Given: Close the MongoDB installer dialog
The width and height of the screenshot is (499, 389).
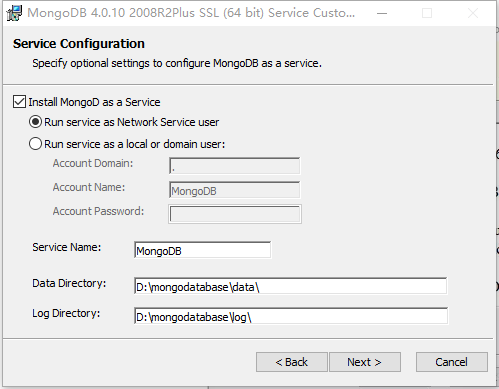Looking at the screenshot, I should tap(473, 13).
